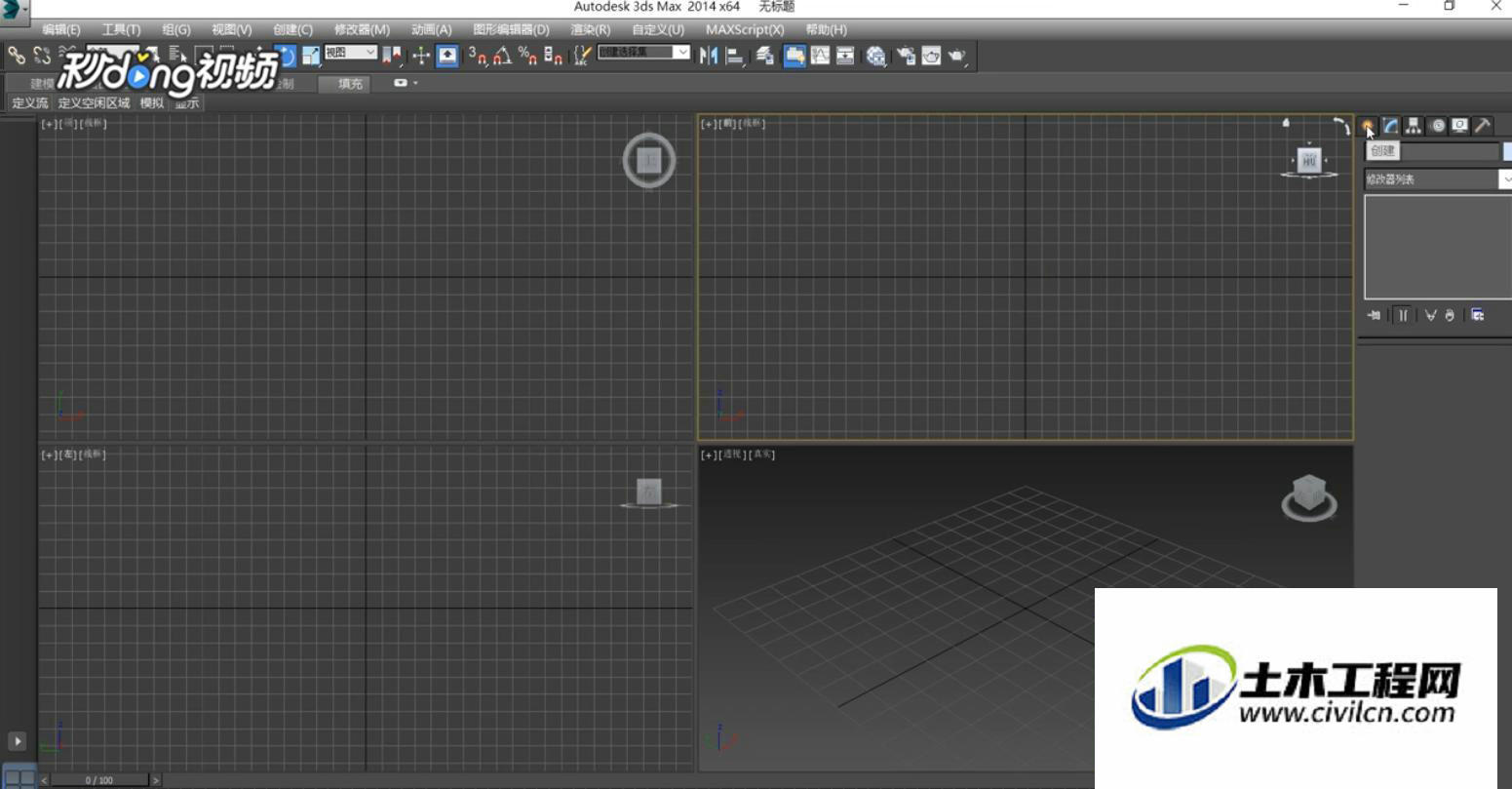Choose the Select and Manipulate crosshair tool
Screen dimensions: 1512x789
click(421, 56)
